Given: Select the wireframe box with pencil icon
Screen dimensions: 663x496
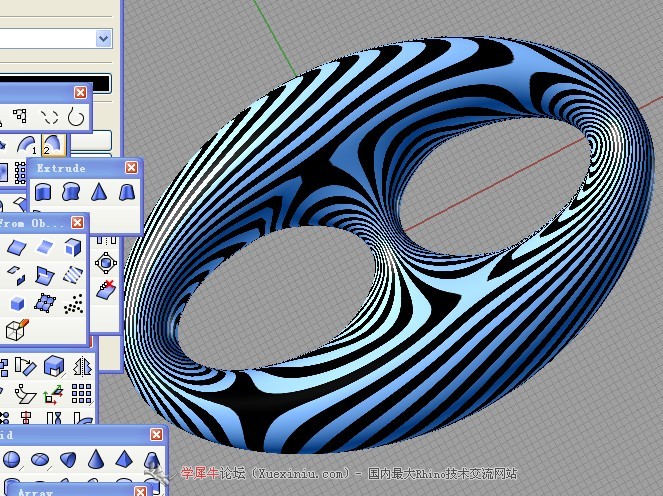Looking at the screenshot, I should click(x=17, y=330).
